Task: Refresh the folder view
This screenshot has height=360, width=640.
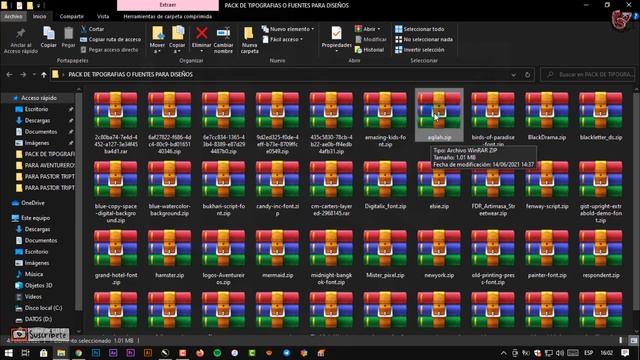Action: (527, 75)
